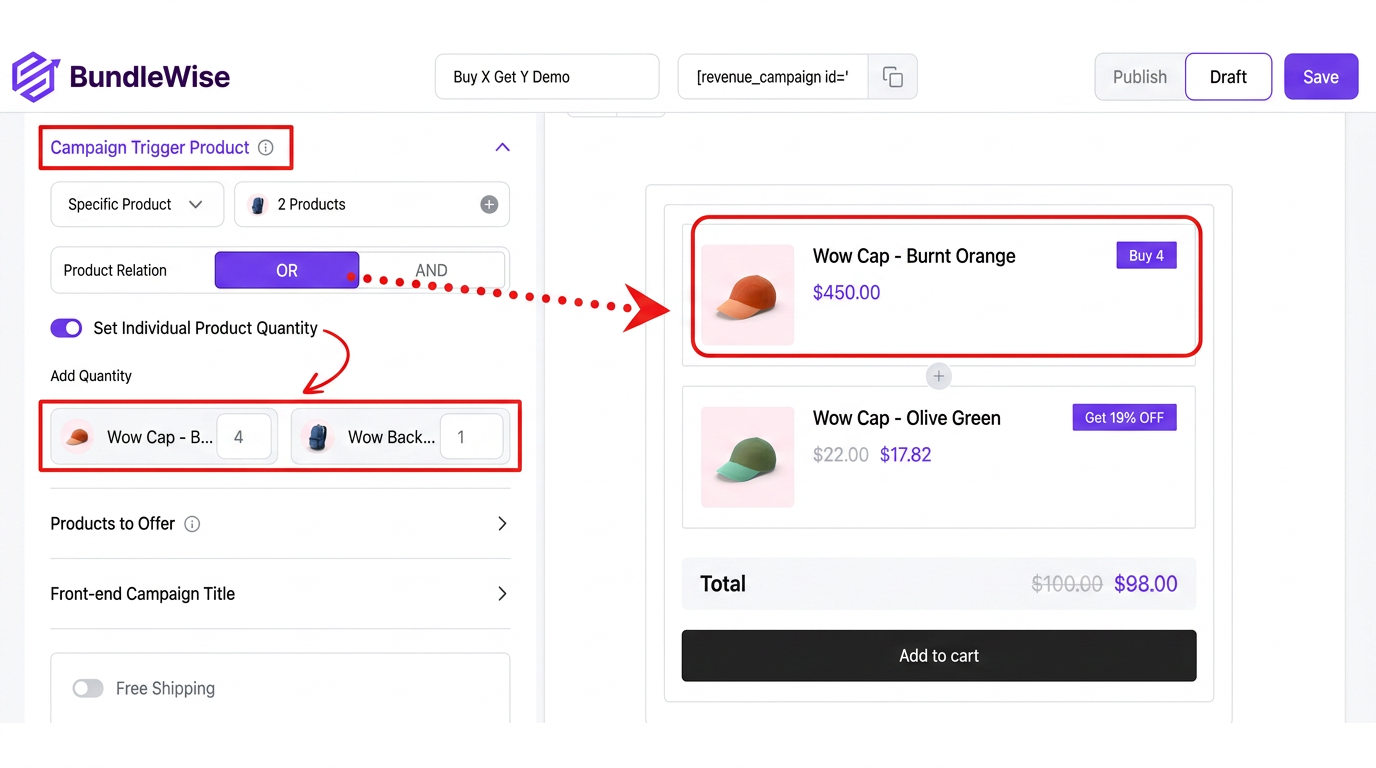
Task: Click Wow Cap - Burnt Orange title
Action: (x=914, y=256)
